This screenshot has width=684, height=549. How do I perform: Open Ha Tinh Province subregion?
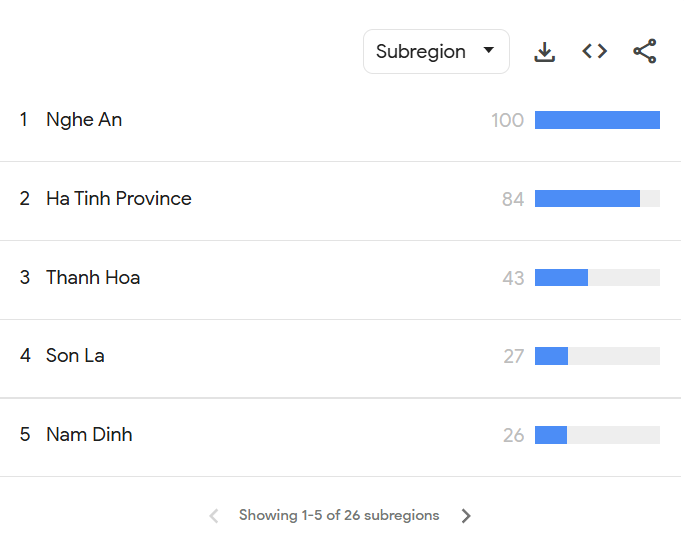[118, 199]
